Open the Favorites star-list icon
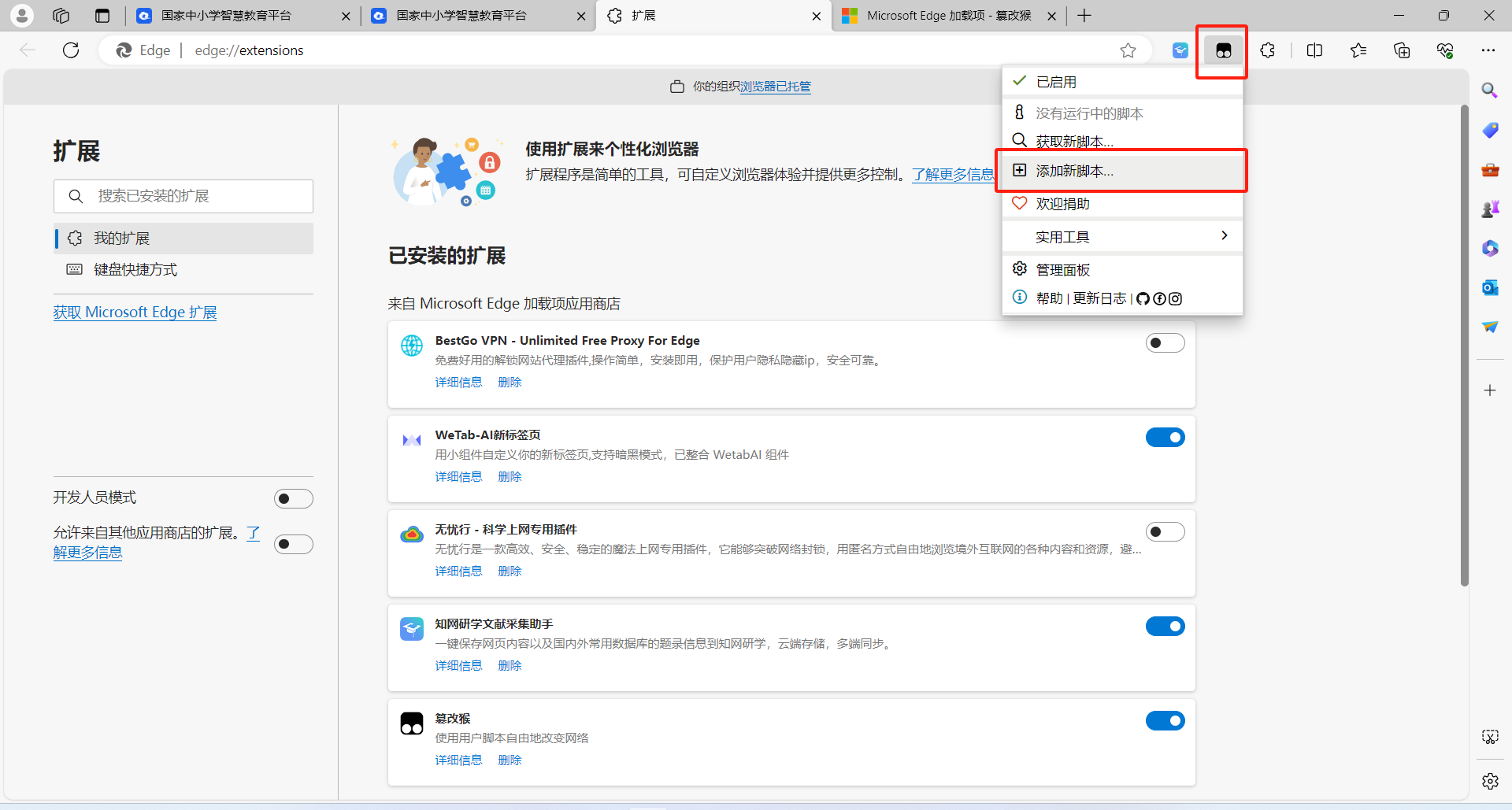 1358,50
